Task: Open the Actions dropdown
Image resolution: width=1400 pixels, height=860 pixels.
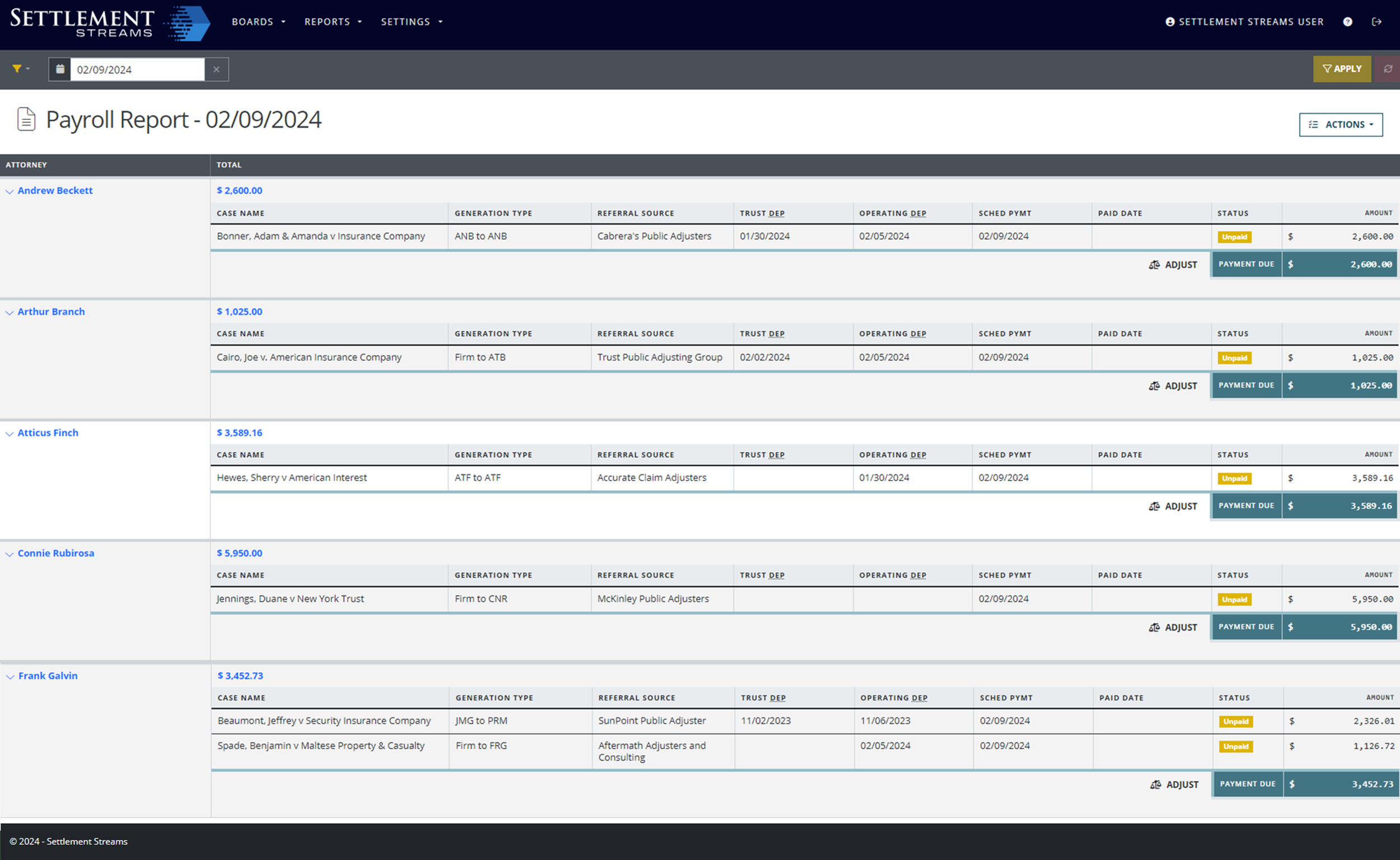Action: [x=1340, y=124]
